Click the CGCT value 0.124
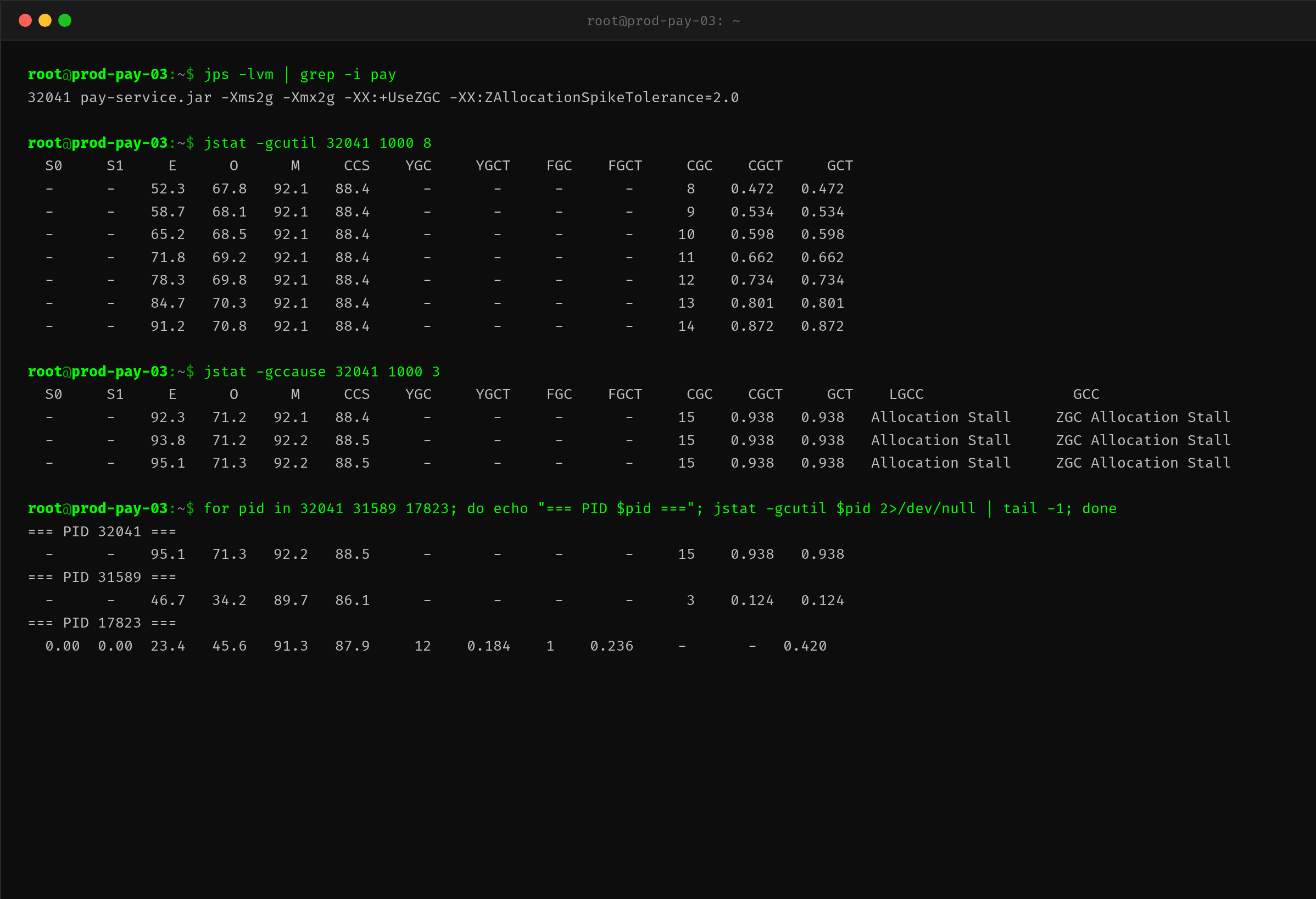The height and width of the screenshot is (899, 1316). tap(752, 601)
